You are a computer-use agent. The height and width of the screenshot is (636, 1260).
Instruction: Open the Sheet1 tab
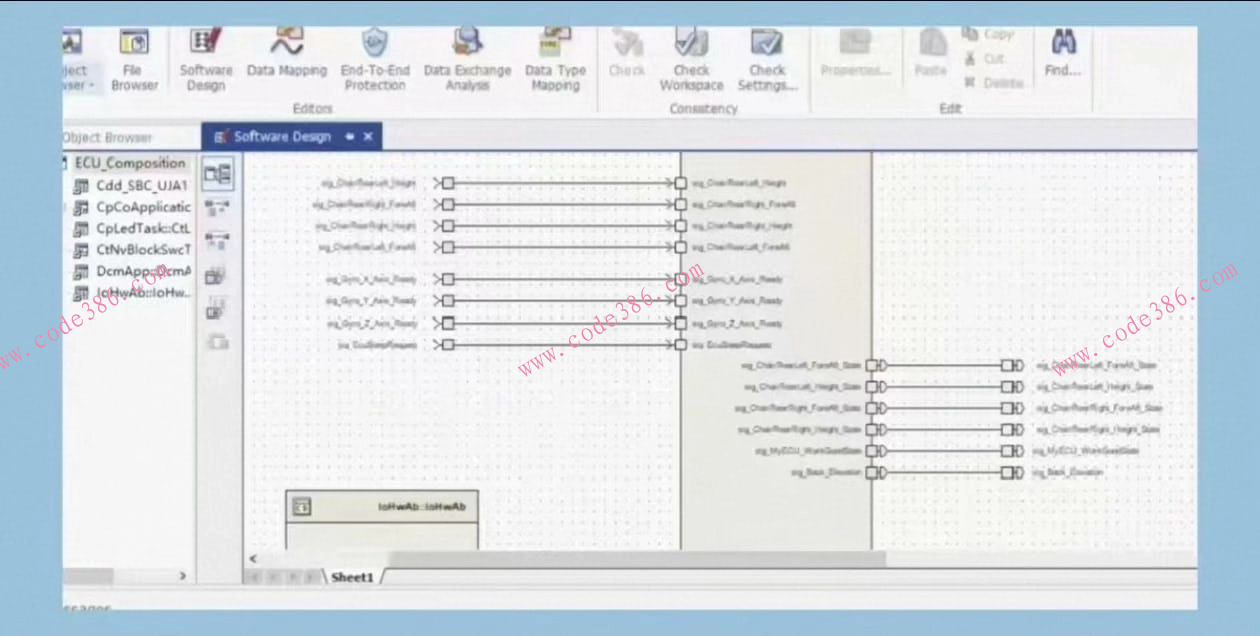click(351, 577)
